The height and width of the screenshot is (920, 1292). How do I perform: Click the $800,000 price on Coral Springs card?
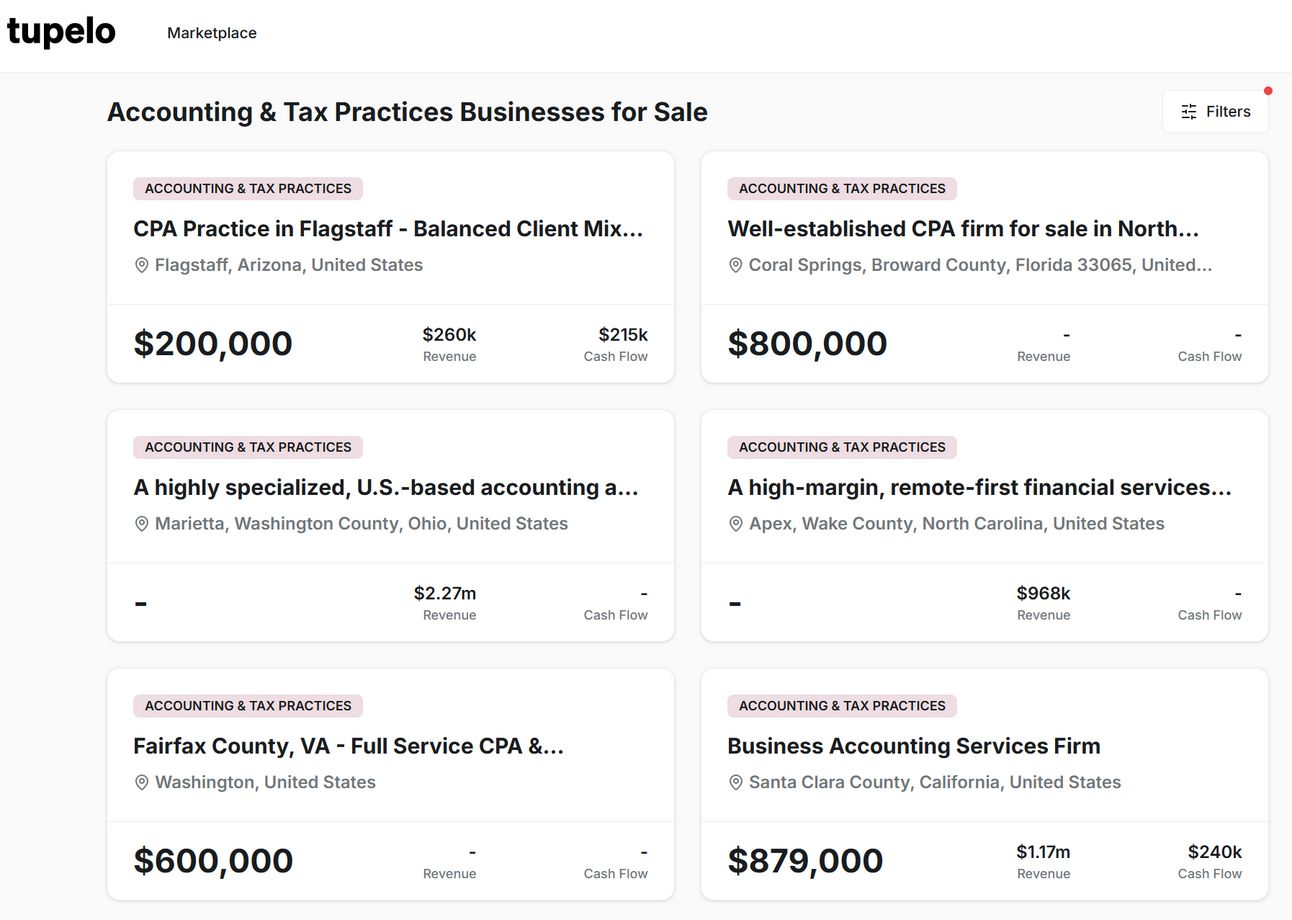[807, 343]
